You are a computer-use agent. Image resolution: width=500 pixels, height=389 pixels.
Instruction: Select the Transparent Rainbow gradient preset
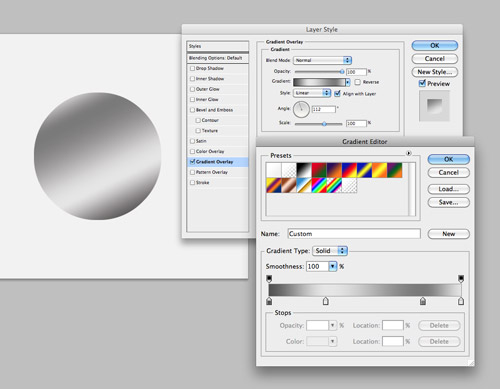[x=334, y=185]
